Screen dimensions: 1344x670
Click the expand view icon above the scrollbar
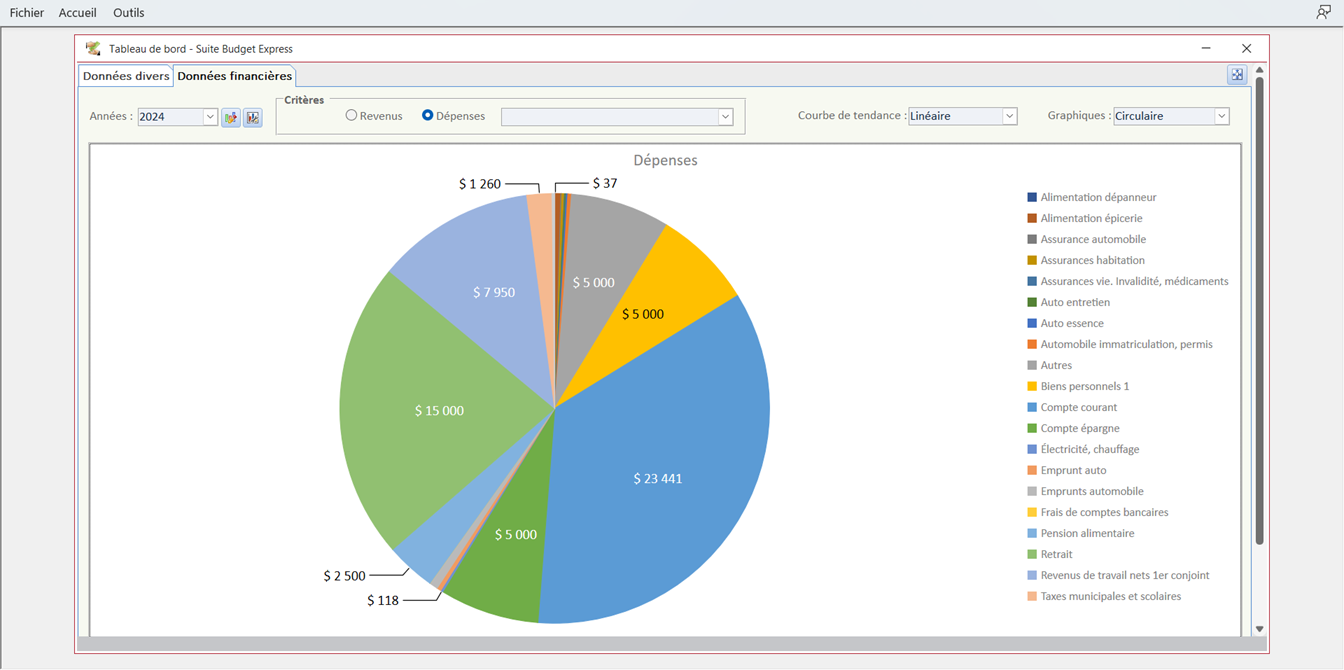tap(1237, 75)
